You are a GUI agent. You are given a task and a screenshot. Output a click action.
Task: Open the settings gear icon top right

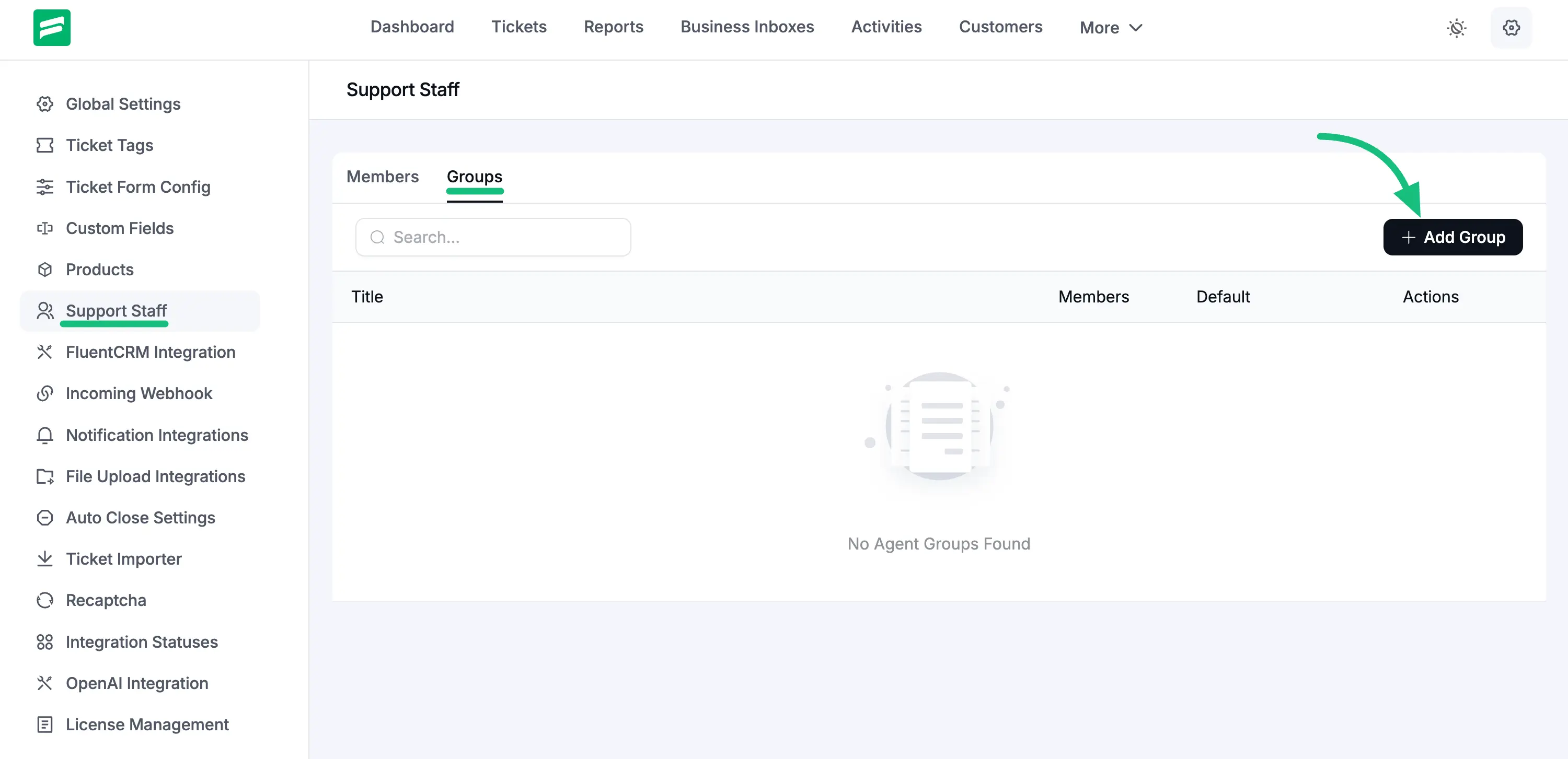coord(1511,28)
